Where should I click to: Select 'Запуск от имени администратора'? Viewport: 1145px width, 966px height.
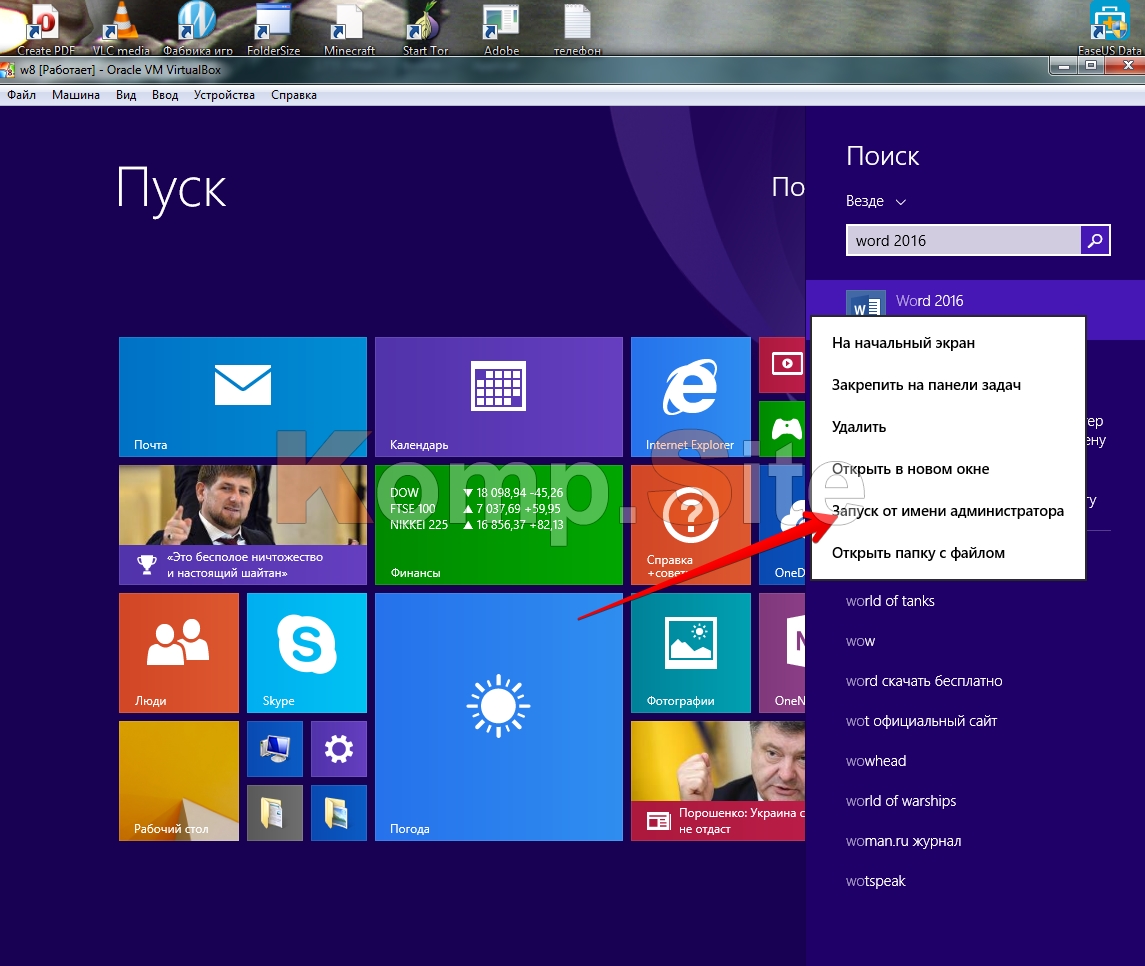[x=948, y=511]
